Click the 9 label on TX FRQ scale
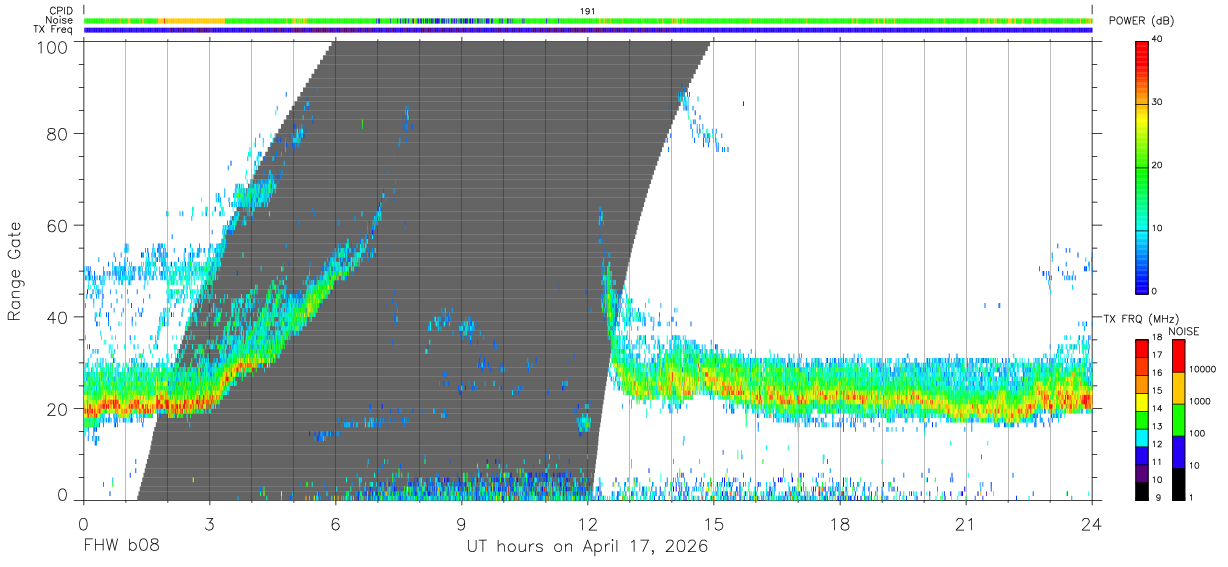1228x567 pixels. (x=1156, y=497)
